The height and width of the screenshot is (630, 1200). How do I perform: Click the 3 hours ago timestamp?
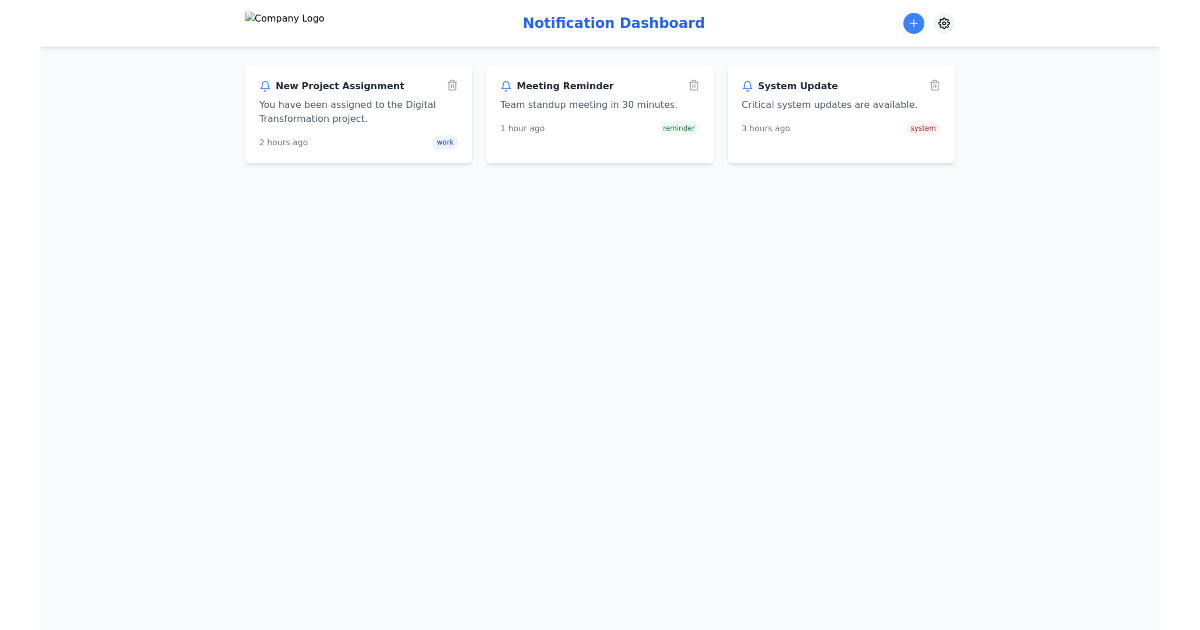(x=765, y=128)
